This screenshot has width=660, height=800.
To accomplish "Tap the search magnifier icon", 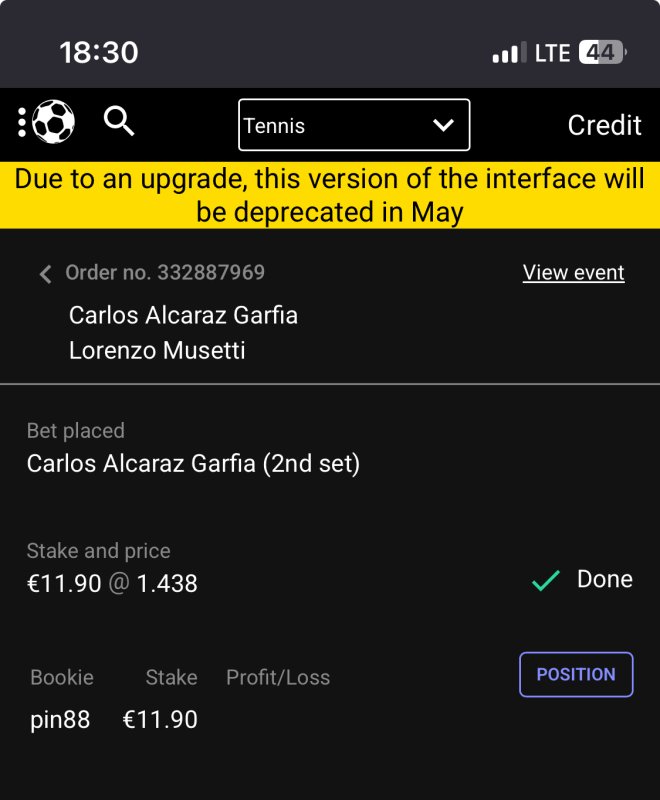I will [x=119, y=123].
